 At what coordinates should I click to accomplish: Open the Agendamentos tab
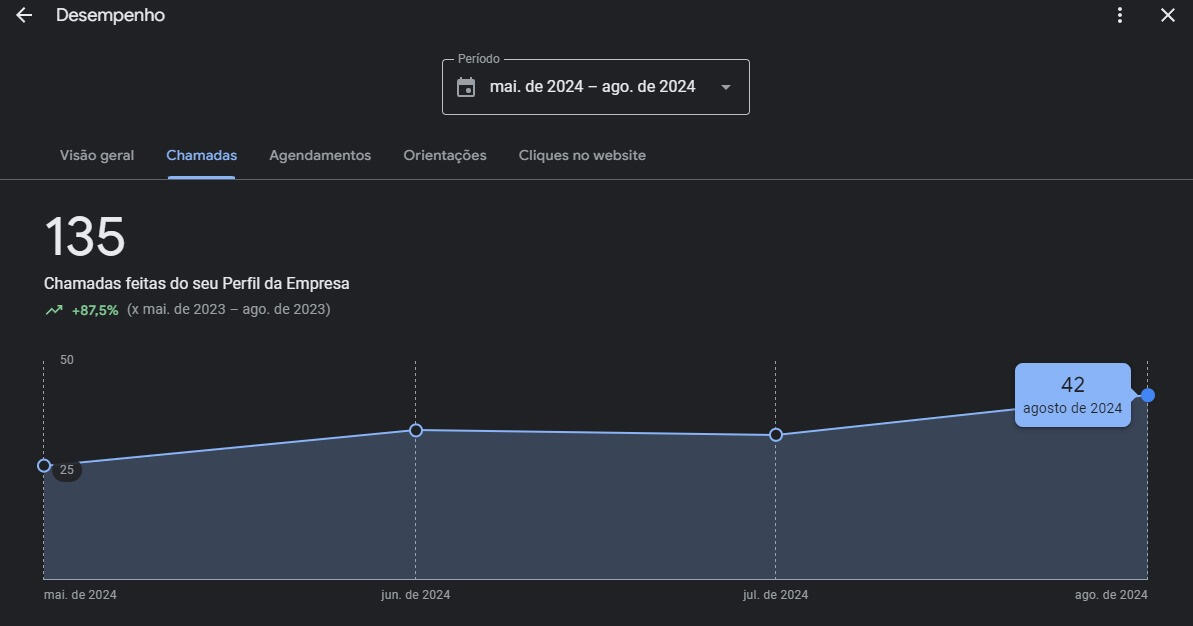[x=320, y=156]
